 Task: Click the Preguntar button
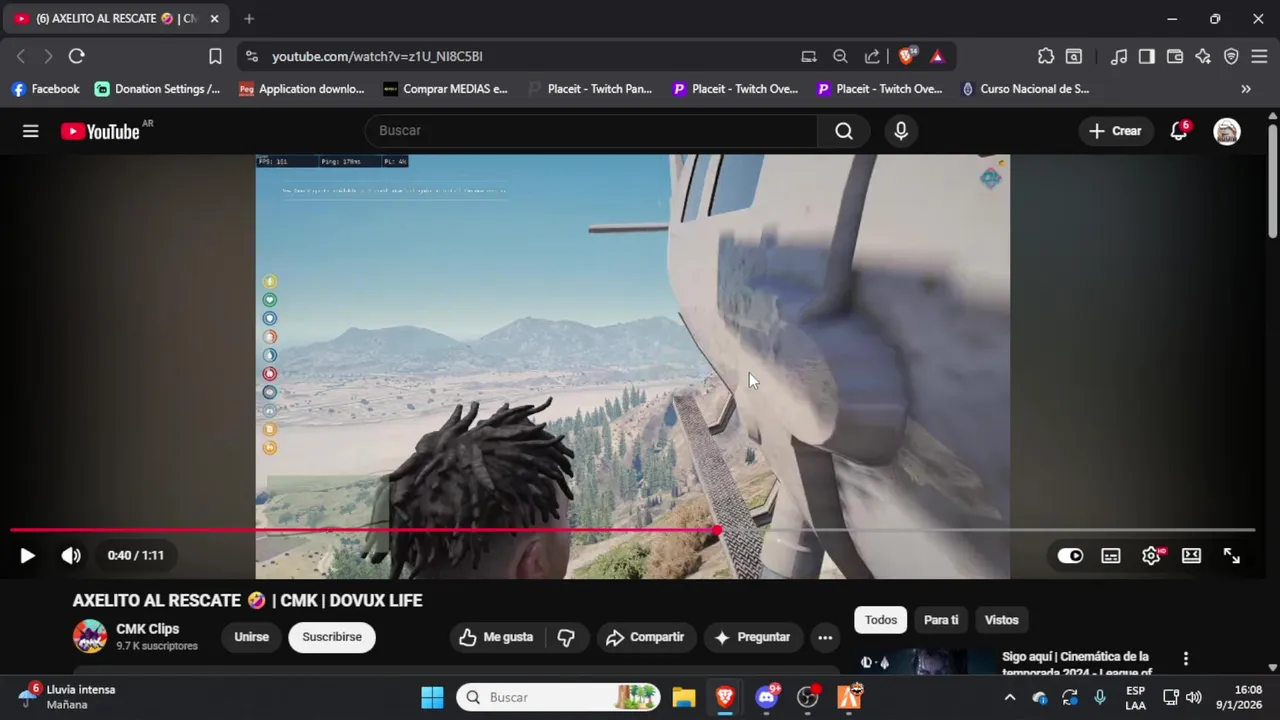click(x=753, y=637)
